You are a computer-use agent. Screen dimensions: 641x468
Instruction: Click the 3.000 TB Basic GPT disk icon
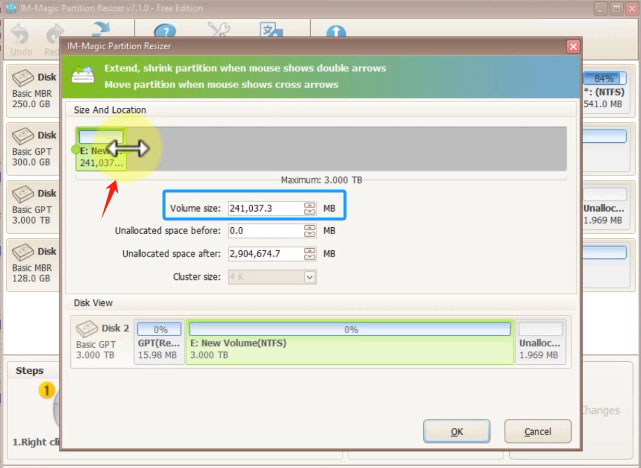point(23,194)
